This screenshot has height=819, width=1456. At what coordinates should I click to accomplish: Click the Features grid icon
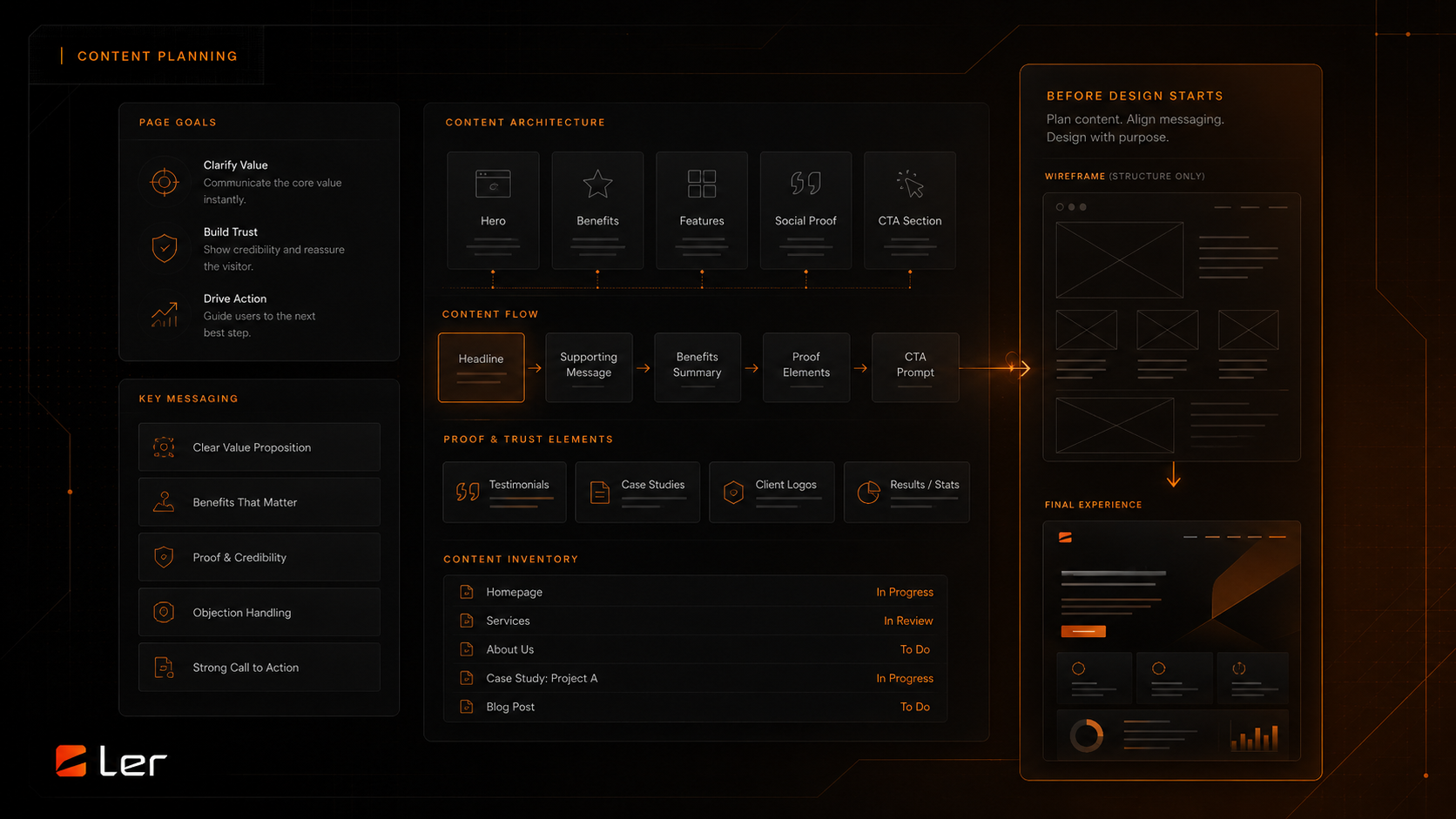pos(702,185)
